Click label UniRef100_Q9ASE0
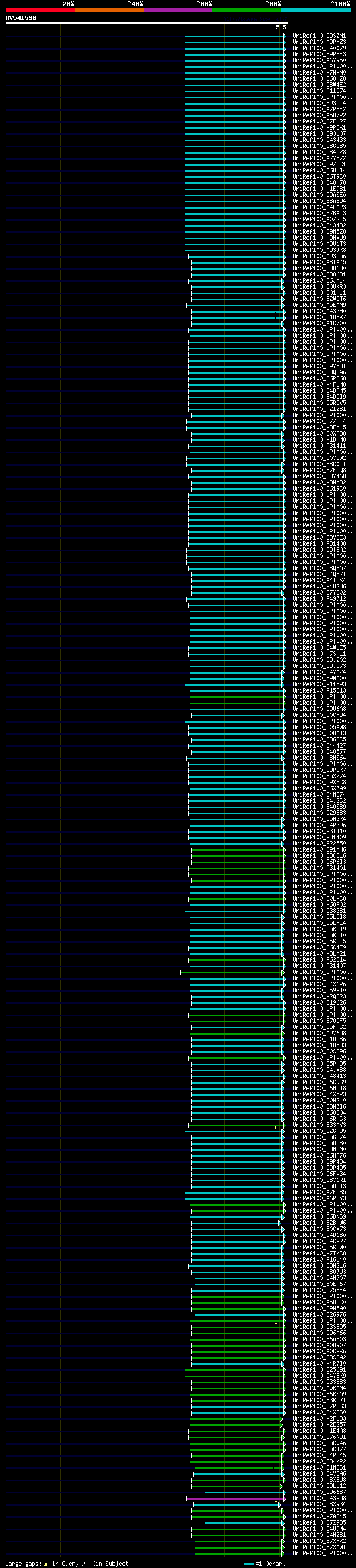The image size is (356, 1568). 319,195
